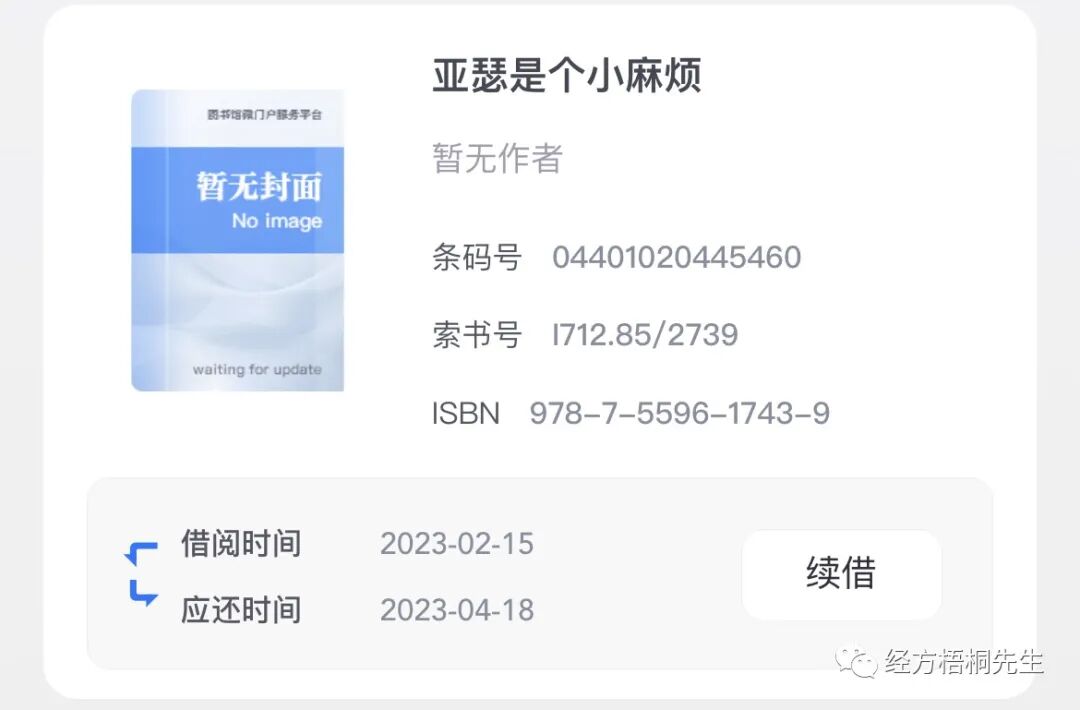
Task: Click the 经方梧桐先生 watermark text
Action: [x=964, y=662]
